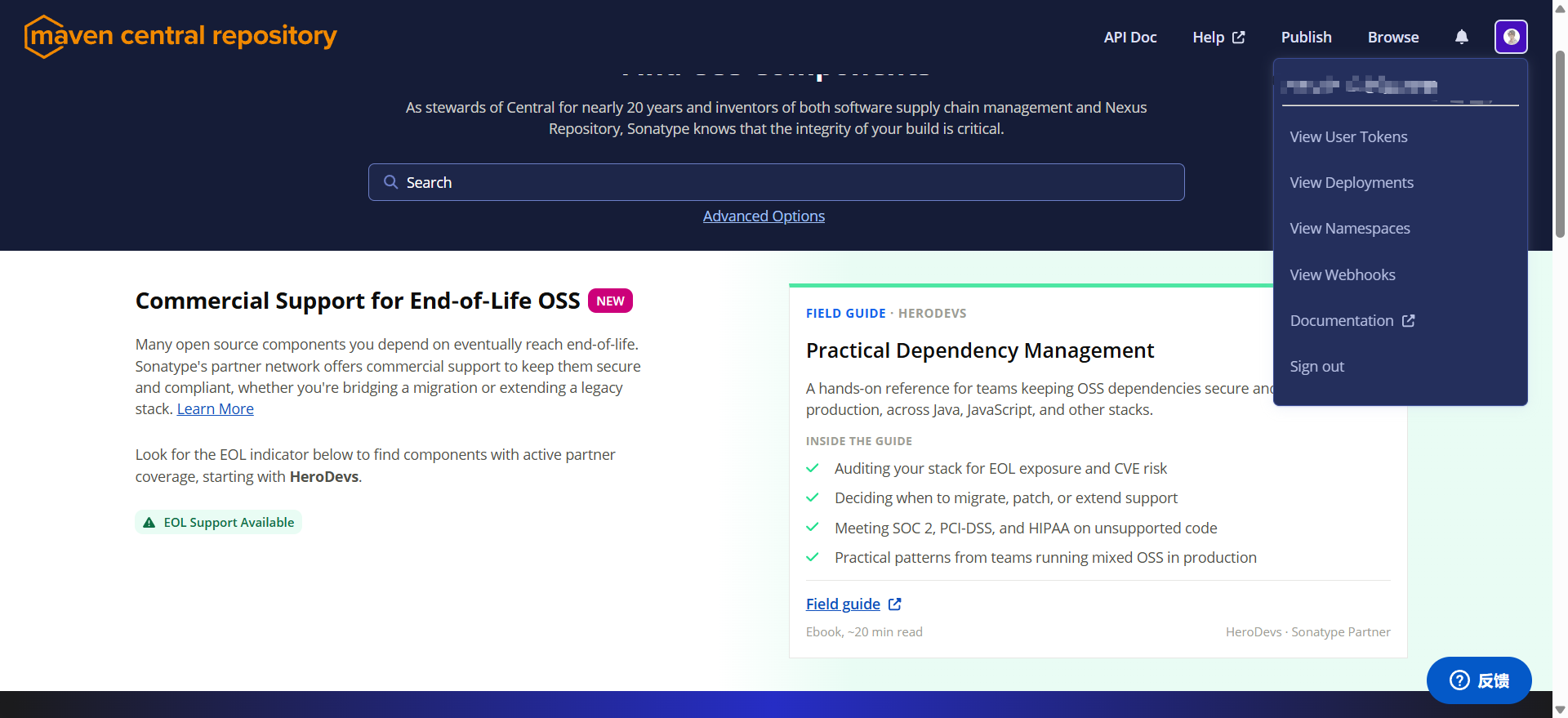Click the Practical patterns checklist item
Image resolution: width=1568 pixels, height=718 pixels.
coord(1045,558)
